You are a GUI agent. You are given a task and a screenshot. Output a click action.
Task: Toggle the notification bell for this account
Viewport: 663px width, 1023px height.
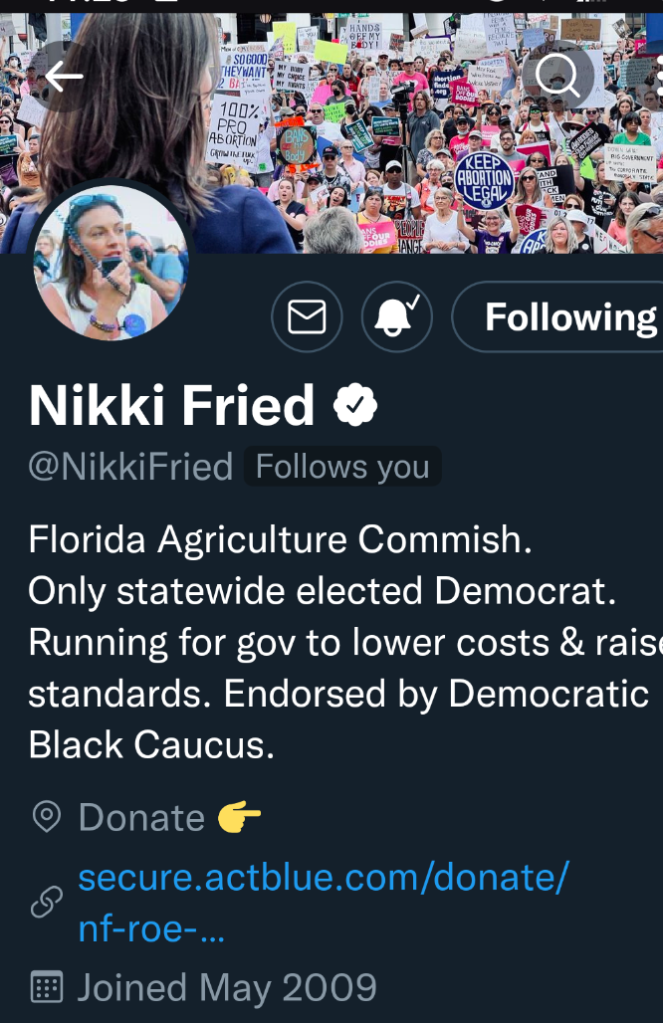(x=397, y=317)
